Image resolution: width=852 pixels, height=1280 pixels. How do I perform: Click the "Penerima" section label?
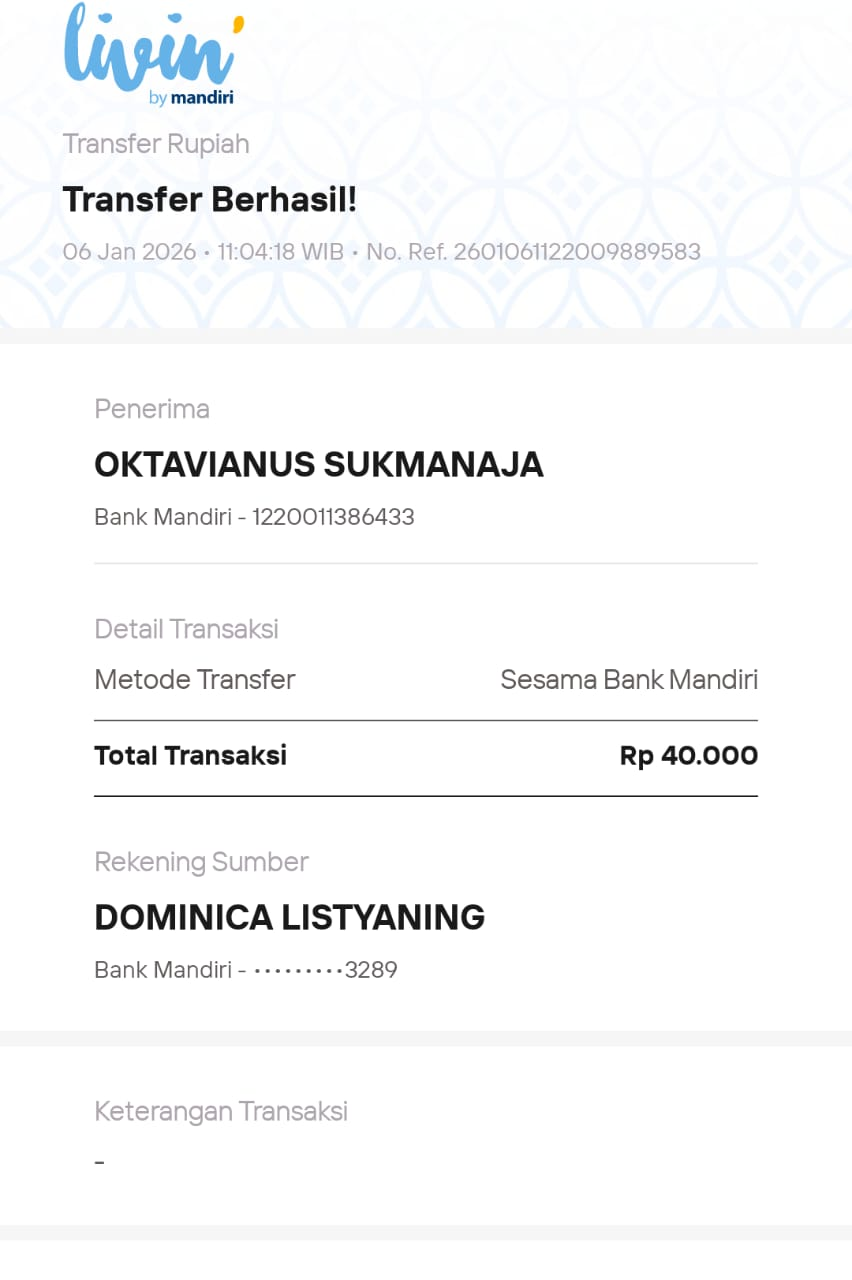[152, 409]
